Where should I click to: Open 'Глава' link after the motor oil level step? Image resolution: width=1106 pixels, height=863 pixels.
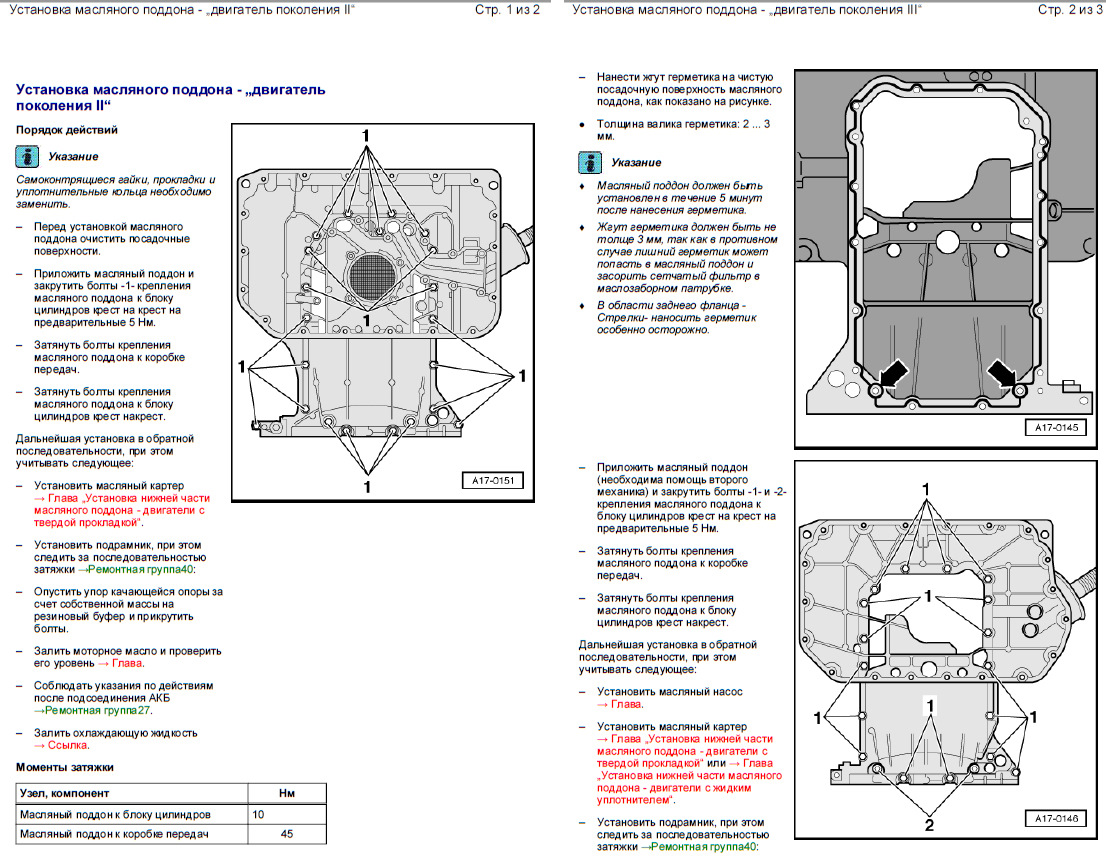pos(127,663)
